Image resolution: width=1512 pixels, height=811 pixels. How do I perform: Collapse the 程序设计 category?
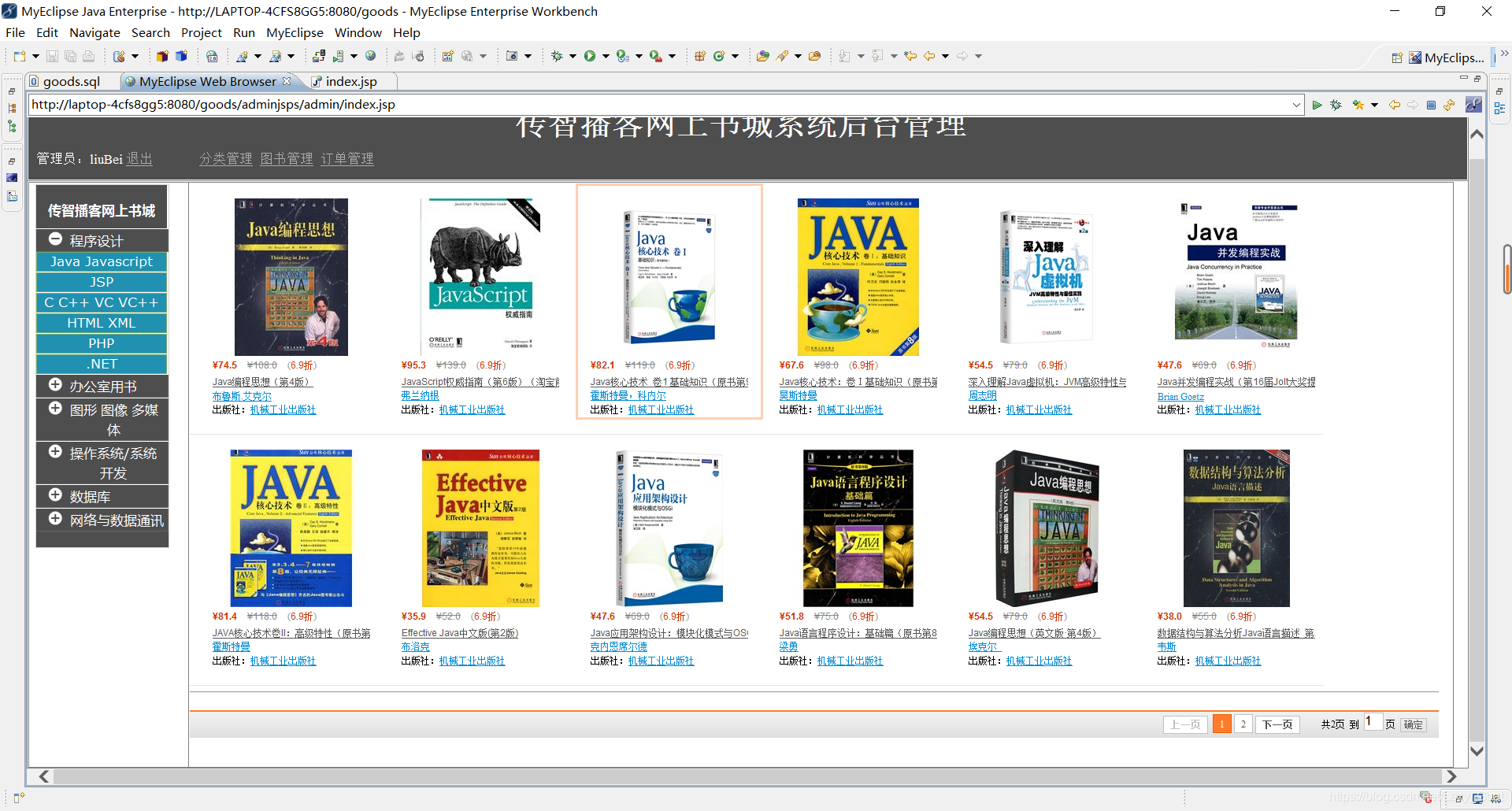point(55,239)
